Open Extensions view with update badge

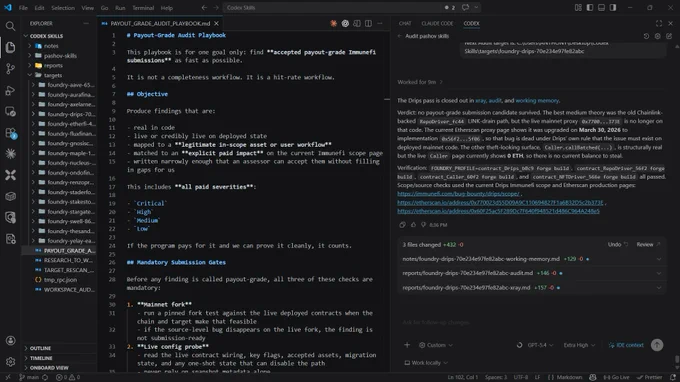pos(10,133)
